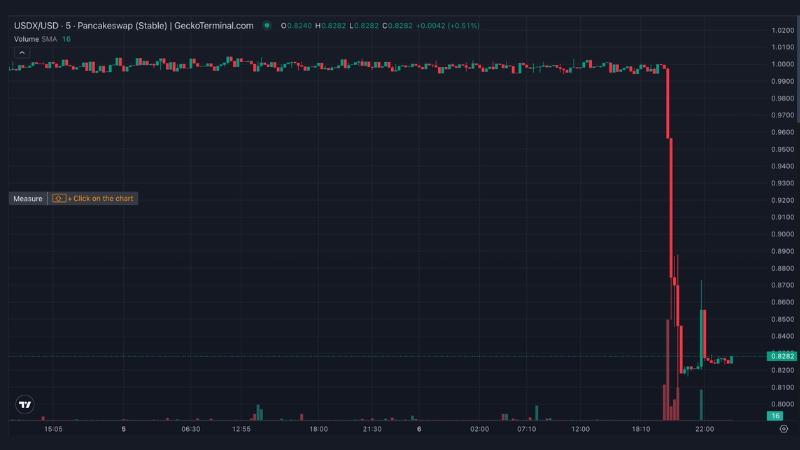Open chart settings gear icon

[784, 429]
